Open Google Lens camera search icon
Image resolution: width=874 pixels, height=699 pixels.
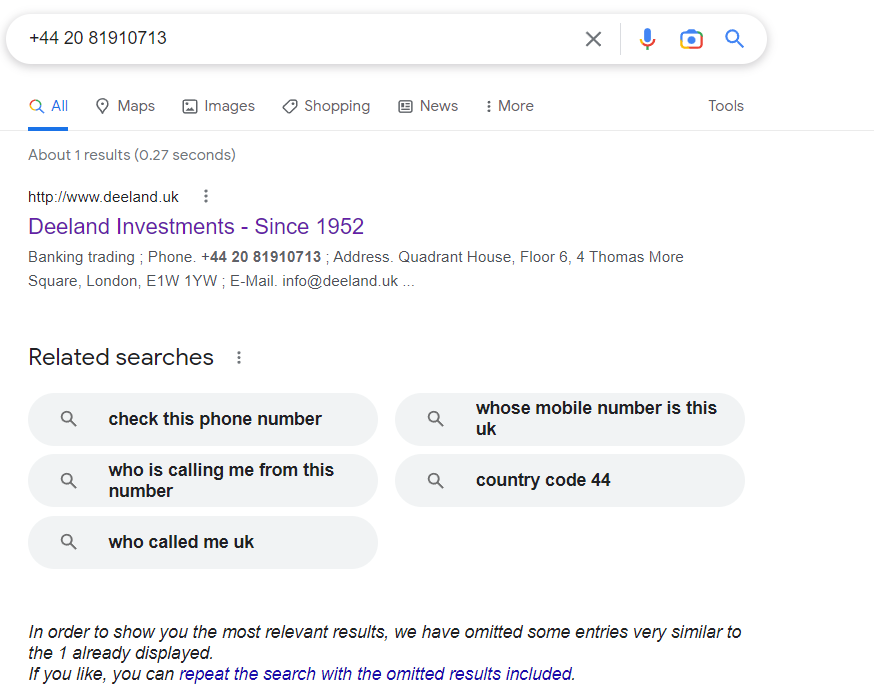click(691, 39)
